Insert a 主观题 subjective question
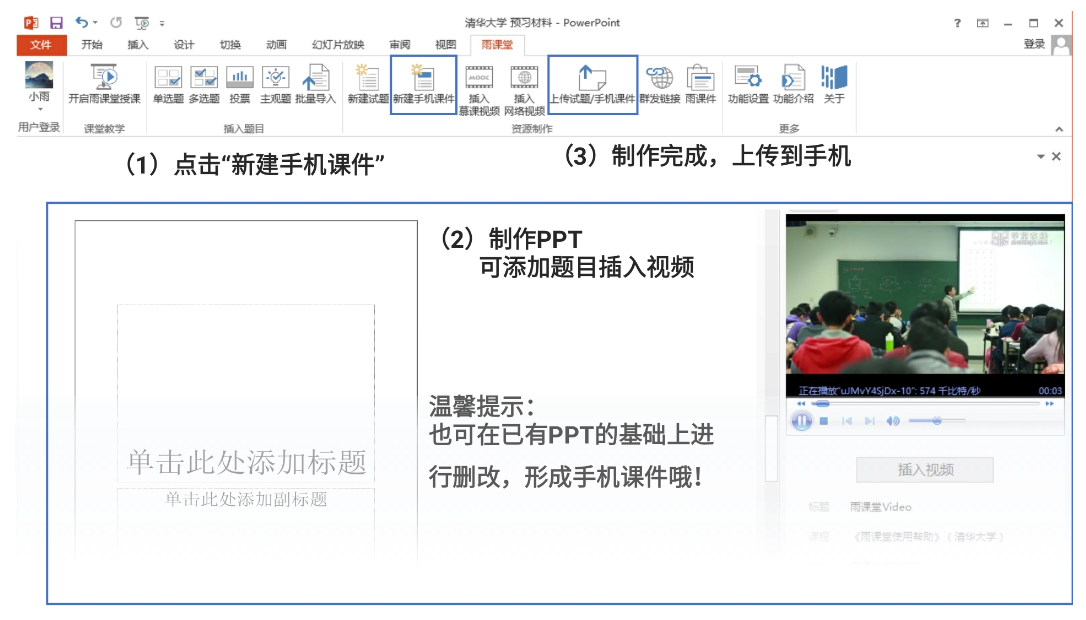 tap(275, 84)
